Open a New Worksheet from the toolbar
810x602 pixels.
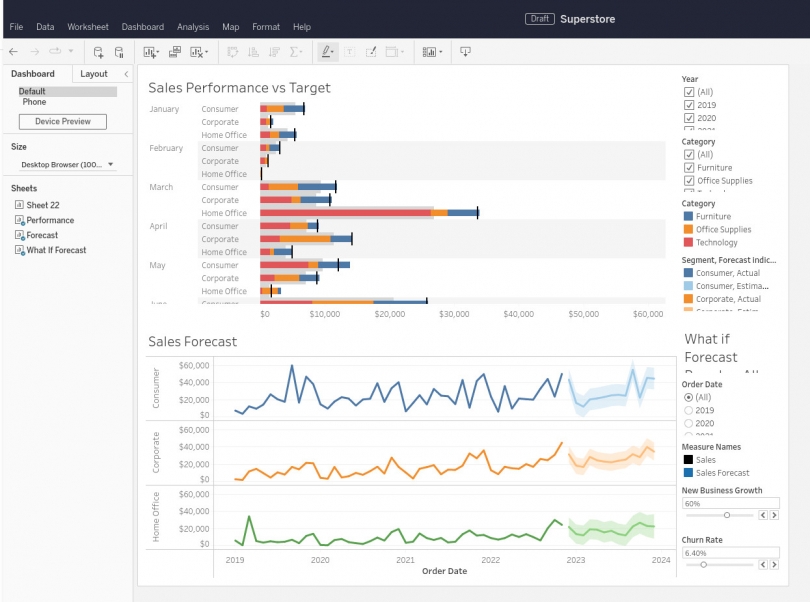coord(147,50)
